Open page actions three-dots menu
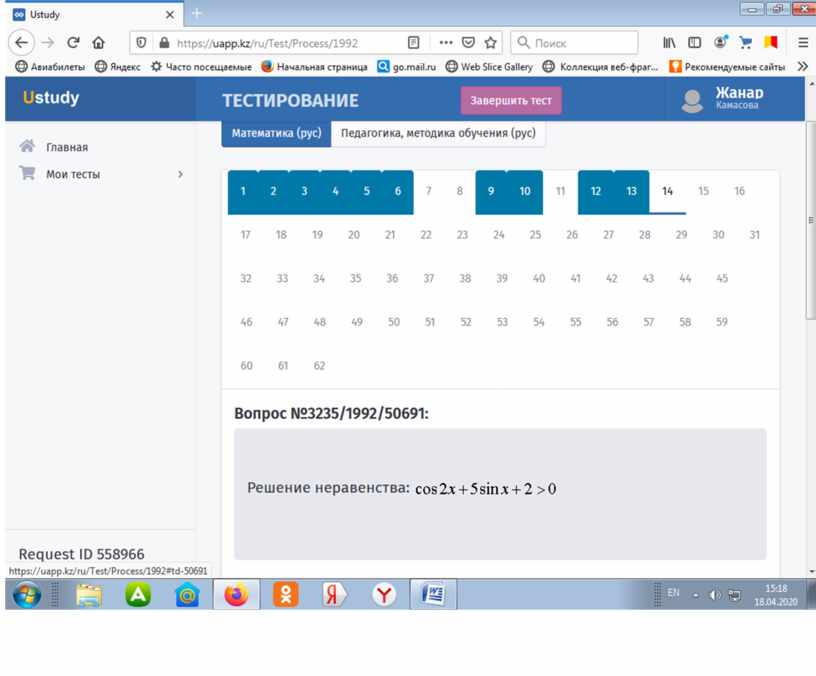 click(x=445, y=43)
